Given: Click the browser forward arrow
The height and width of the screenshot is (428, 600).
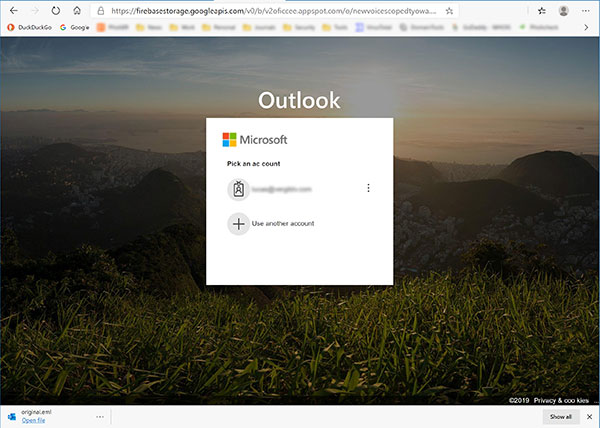Looking at the screenshot, I should (x=35, y=11).
